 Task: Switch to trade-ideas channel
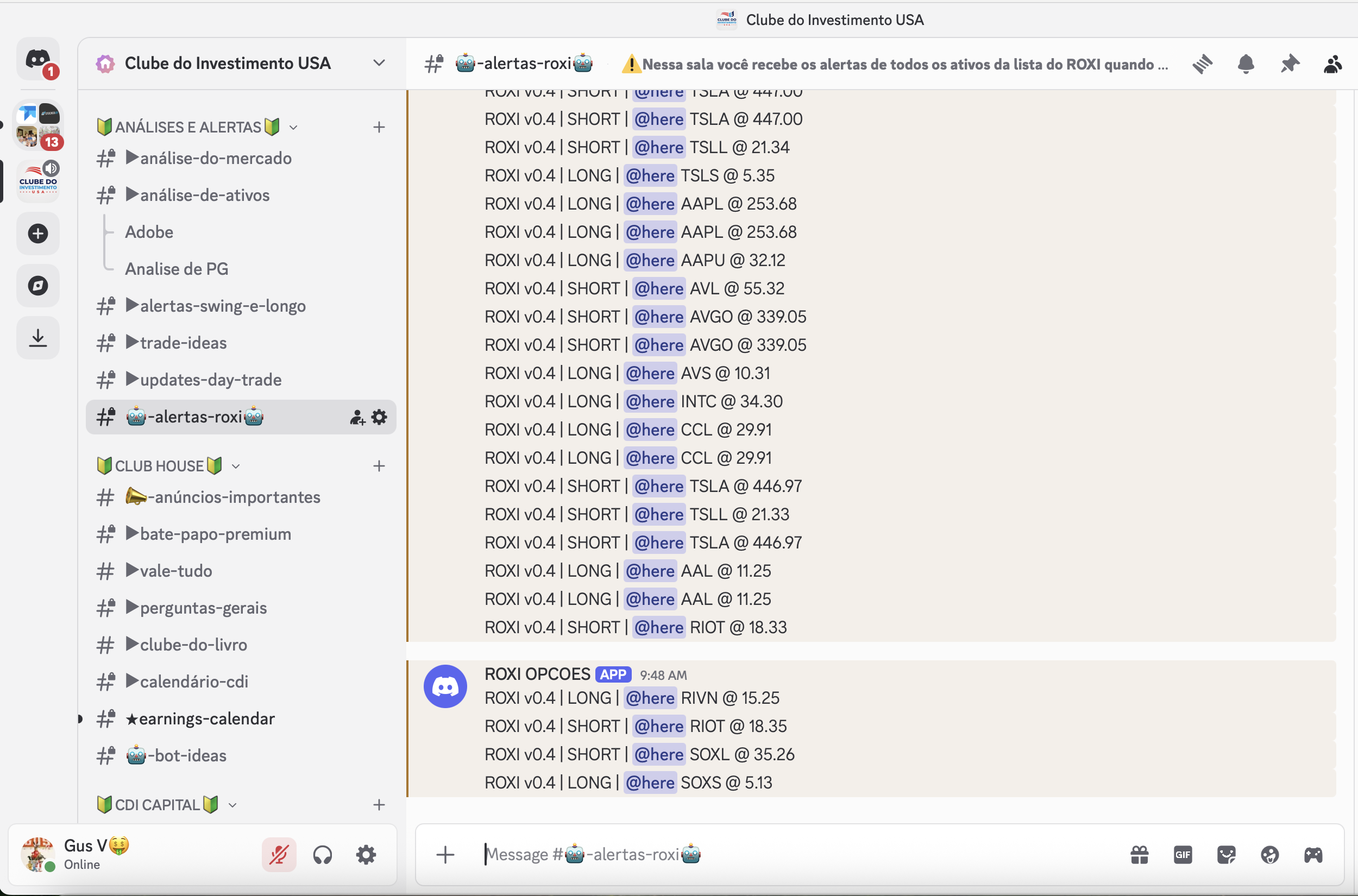(x=183, y=343)
